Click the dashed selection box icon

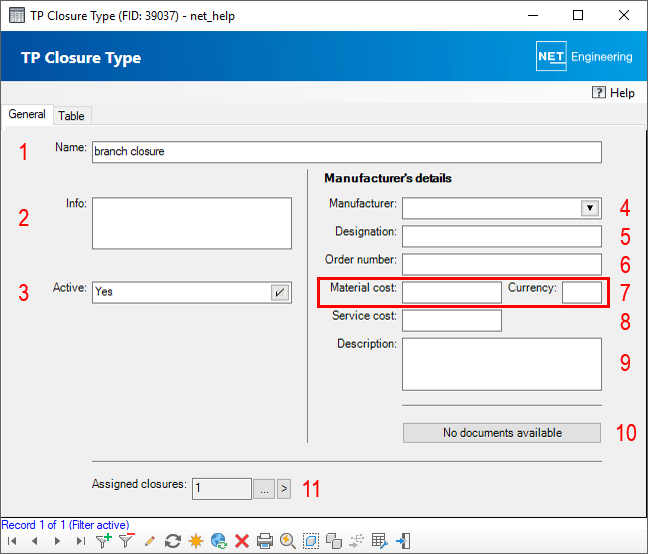[311, 541]
